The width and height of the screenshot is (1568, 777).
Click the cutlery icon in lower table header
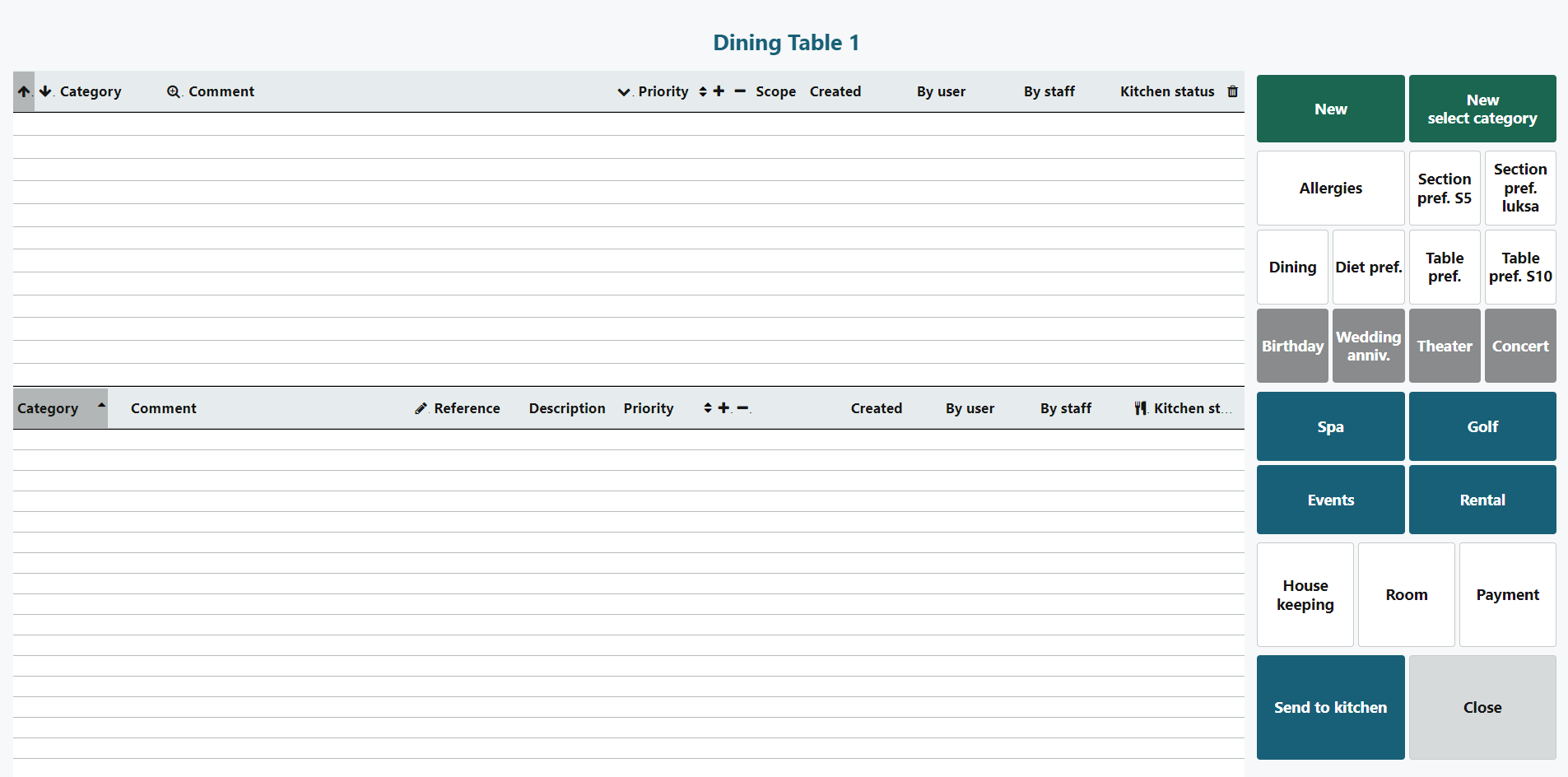click(x=1140, y=408)
